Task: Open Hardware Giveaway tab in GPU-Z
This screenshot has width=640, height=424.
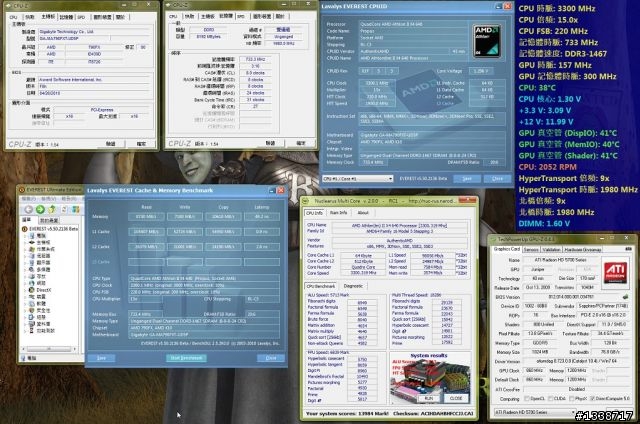Action: point(582,249)
